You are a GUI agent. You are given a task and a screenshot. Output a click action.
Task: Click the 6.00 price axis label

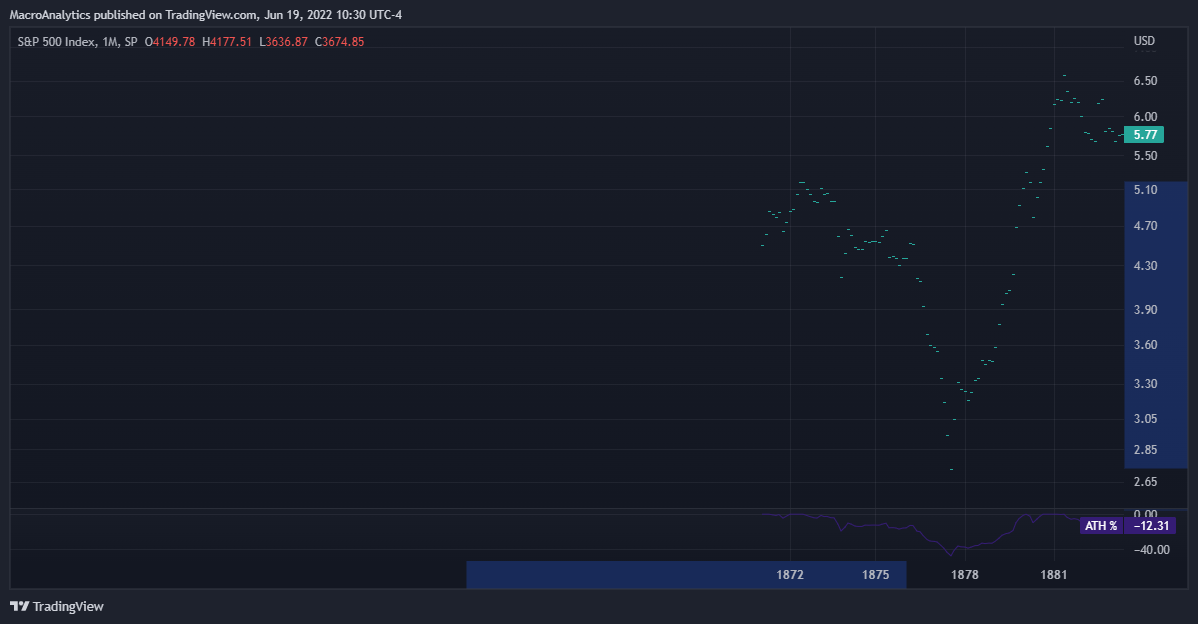pyautogui.click(x=1145, y=117)
